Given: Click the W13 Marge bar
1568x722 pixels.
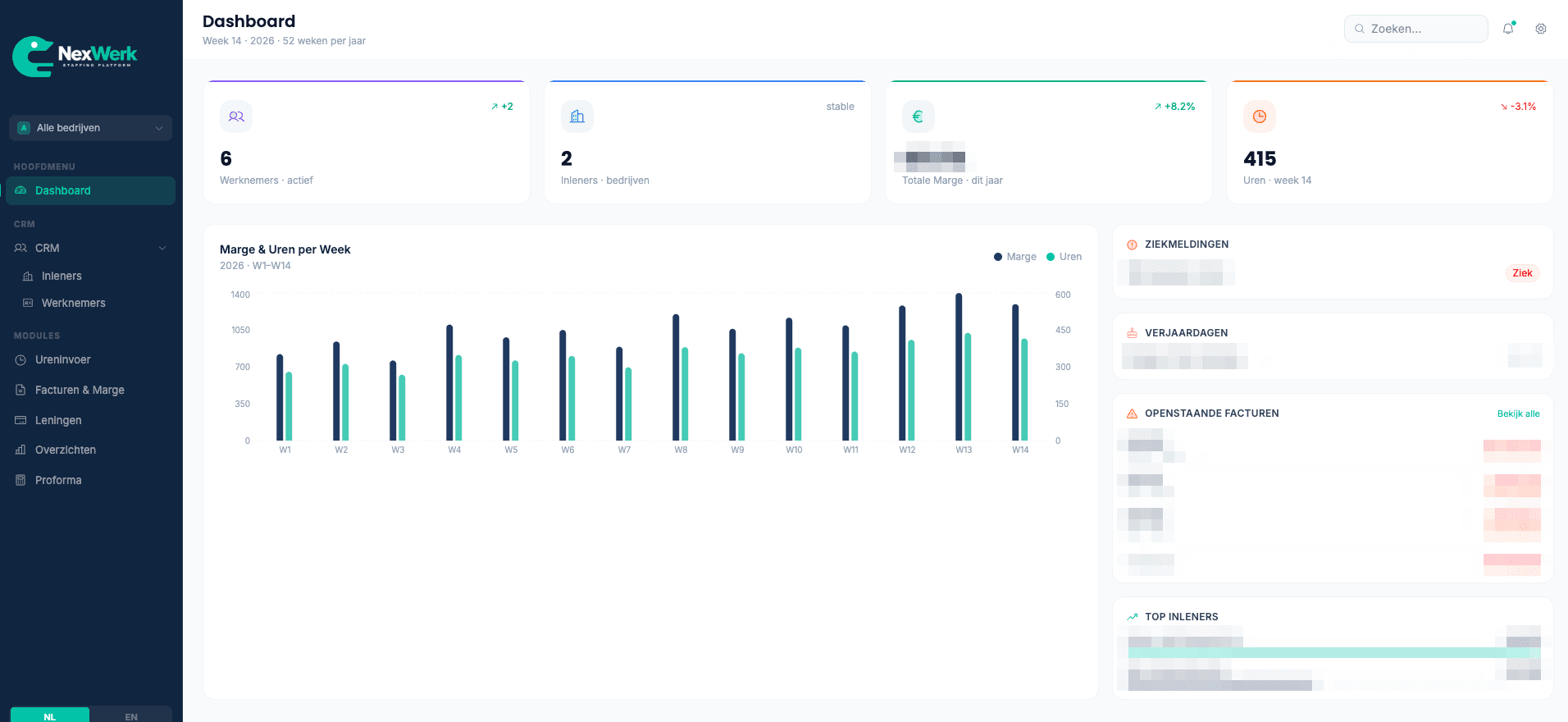Looking at the screenshot, I should [x=959, y=367].
